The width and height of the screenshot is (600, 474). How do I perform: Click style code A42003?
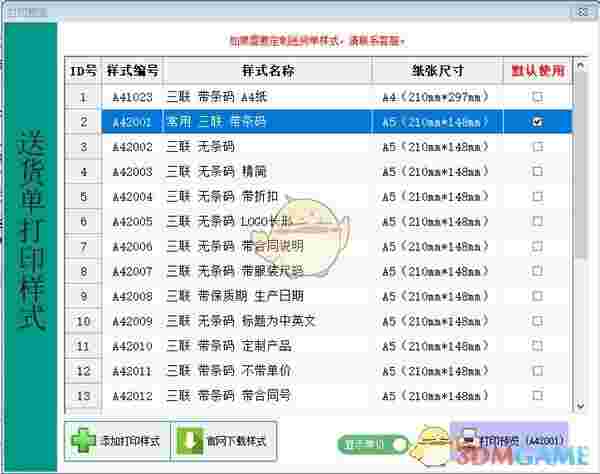click(x=132, y=172)
